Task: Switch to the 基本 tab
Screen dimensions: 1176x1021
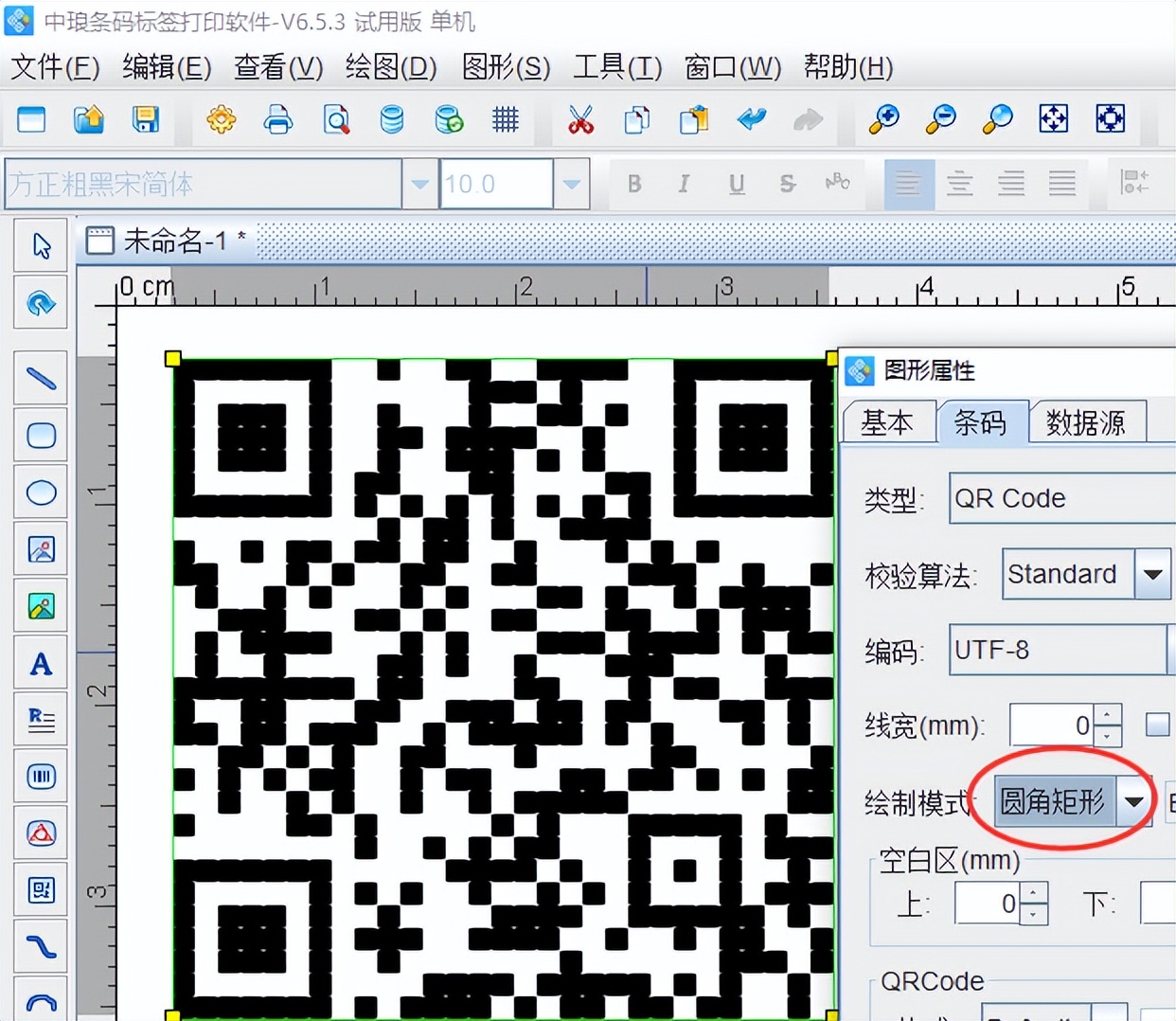Action: [x=887, y=422]
